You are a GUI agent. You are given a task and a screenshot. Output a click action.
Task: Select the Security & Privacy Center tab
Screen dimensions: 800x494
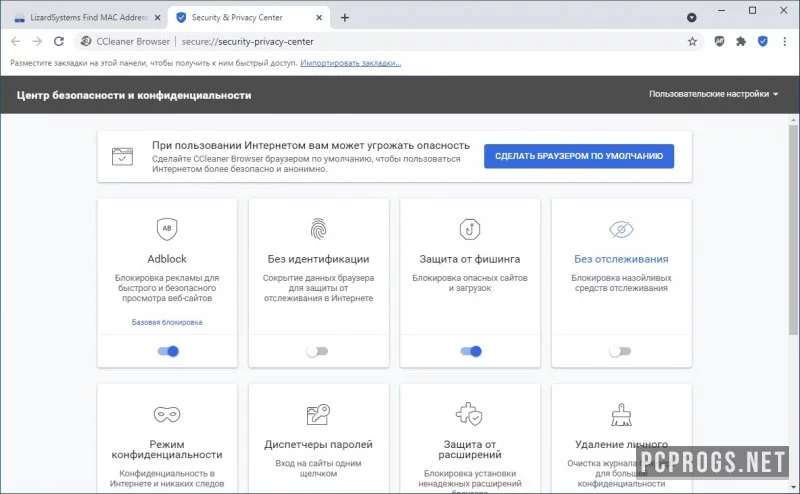pyautogui.click(x=248, y=17)
